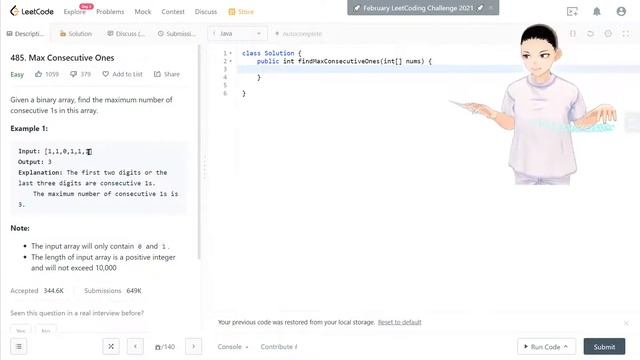Reset code with the refresh icon
Viewport: 640px width, 360px height.
click(590, 33)
